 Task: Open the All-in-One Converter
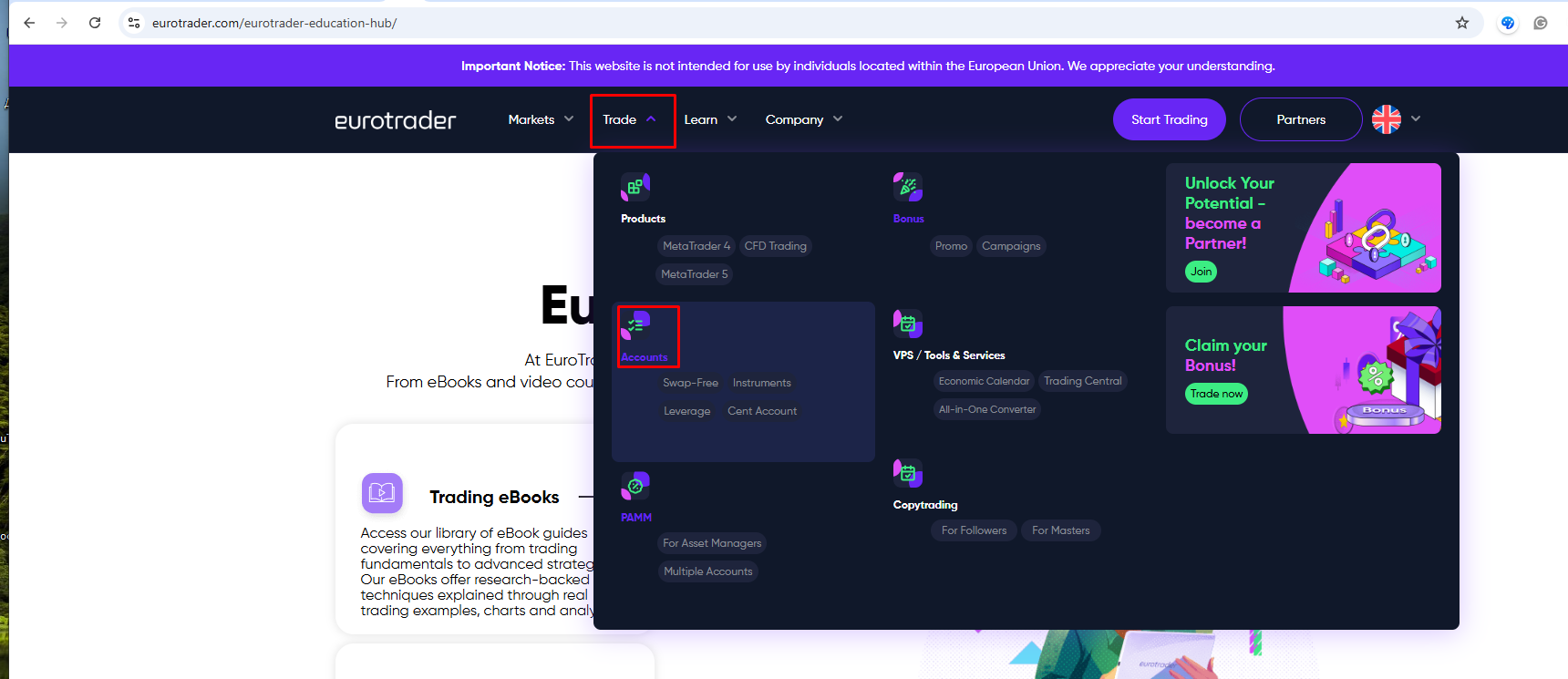[x=987, y=409]
